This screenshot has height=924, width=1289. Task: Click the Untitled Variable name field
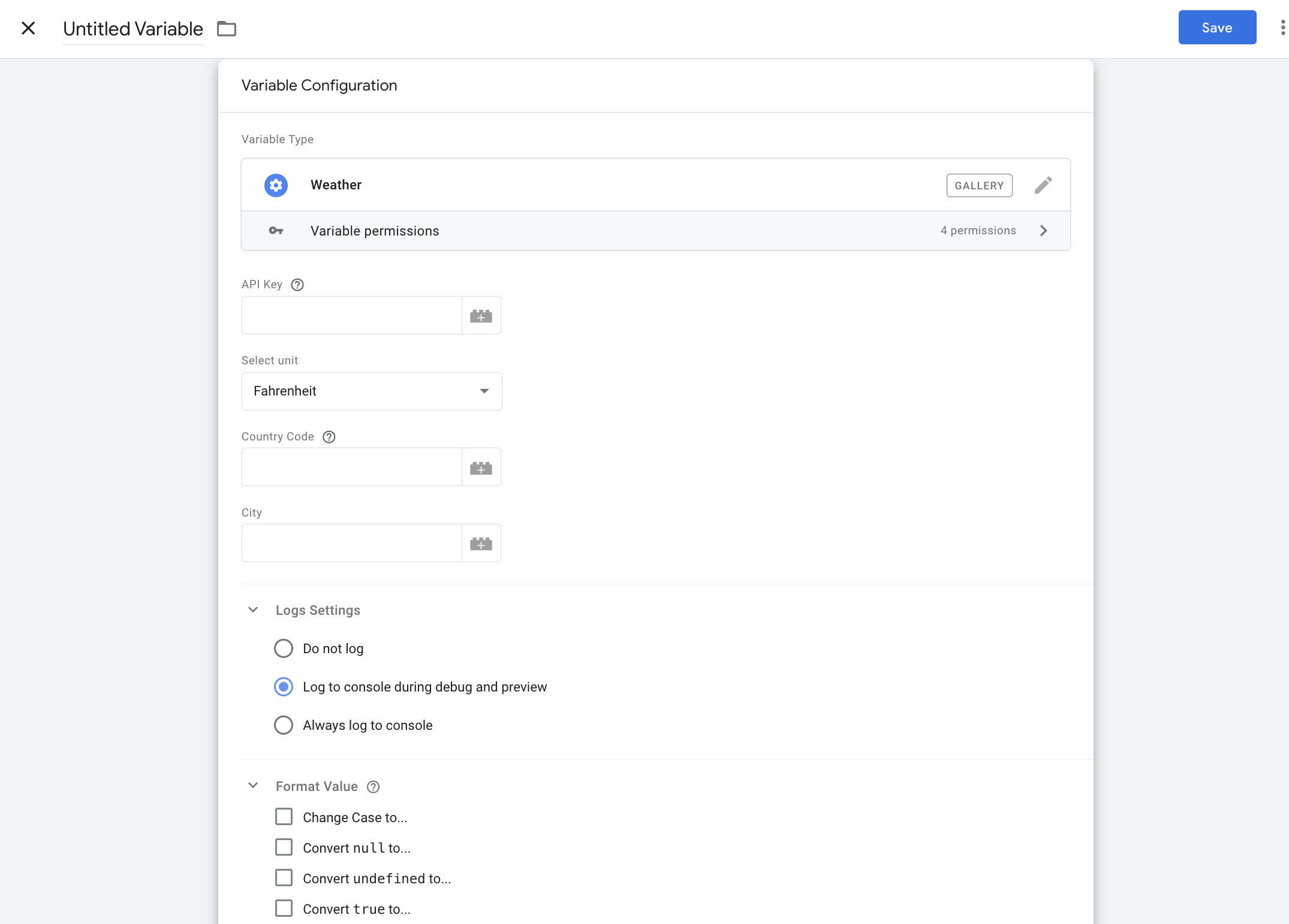pyautogui.click(x=133, y=29)
